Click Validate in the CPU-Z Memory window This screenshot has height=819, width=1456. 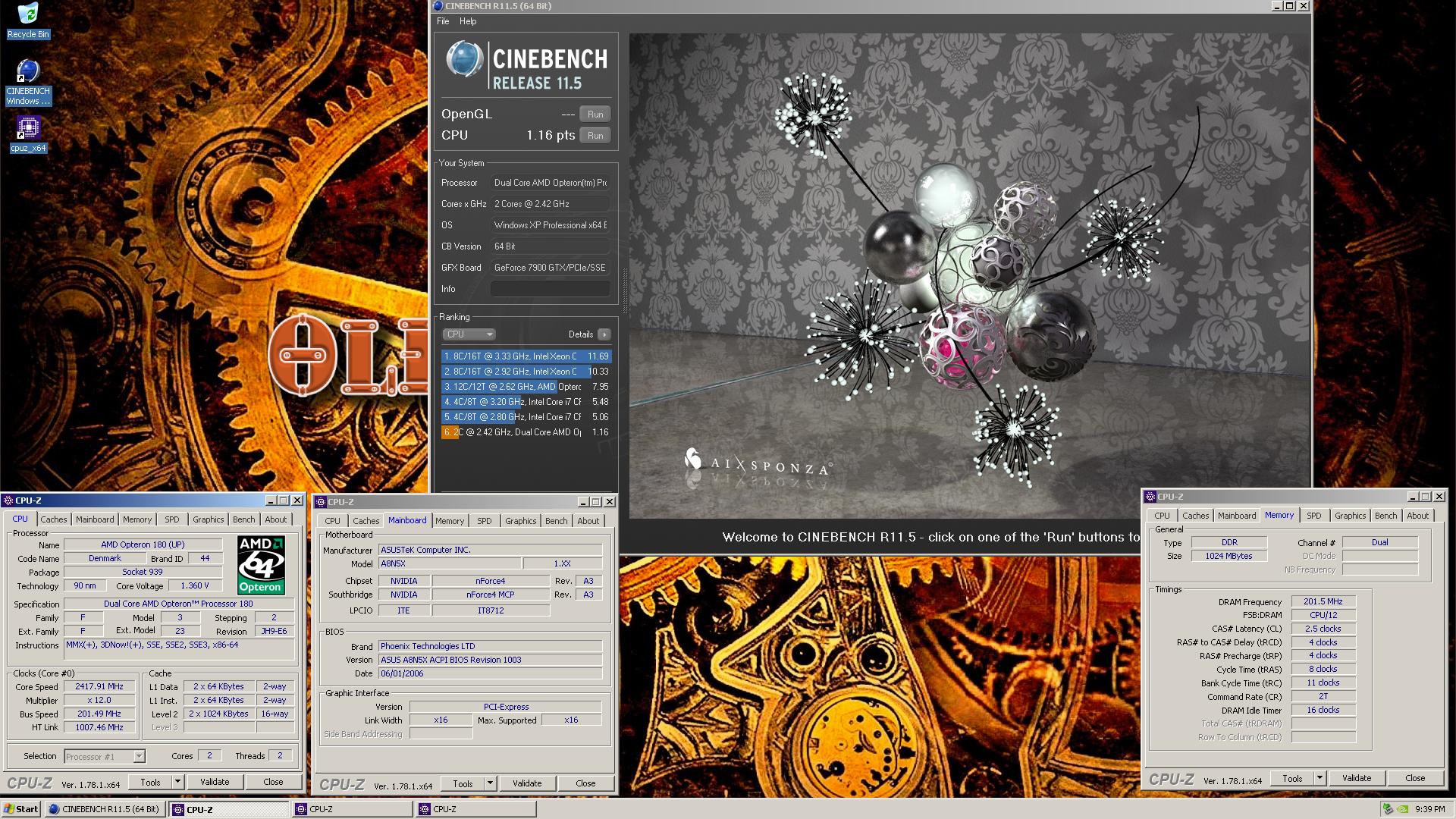click(x=1357, y=778)
